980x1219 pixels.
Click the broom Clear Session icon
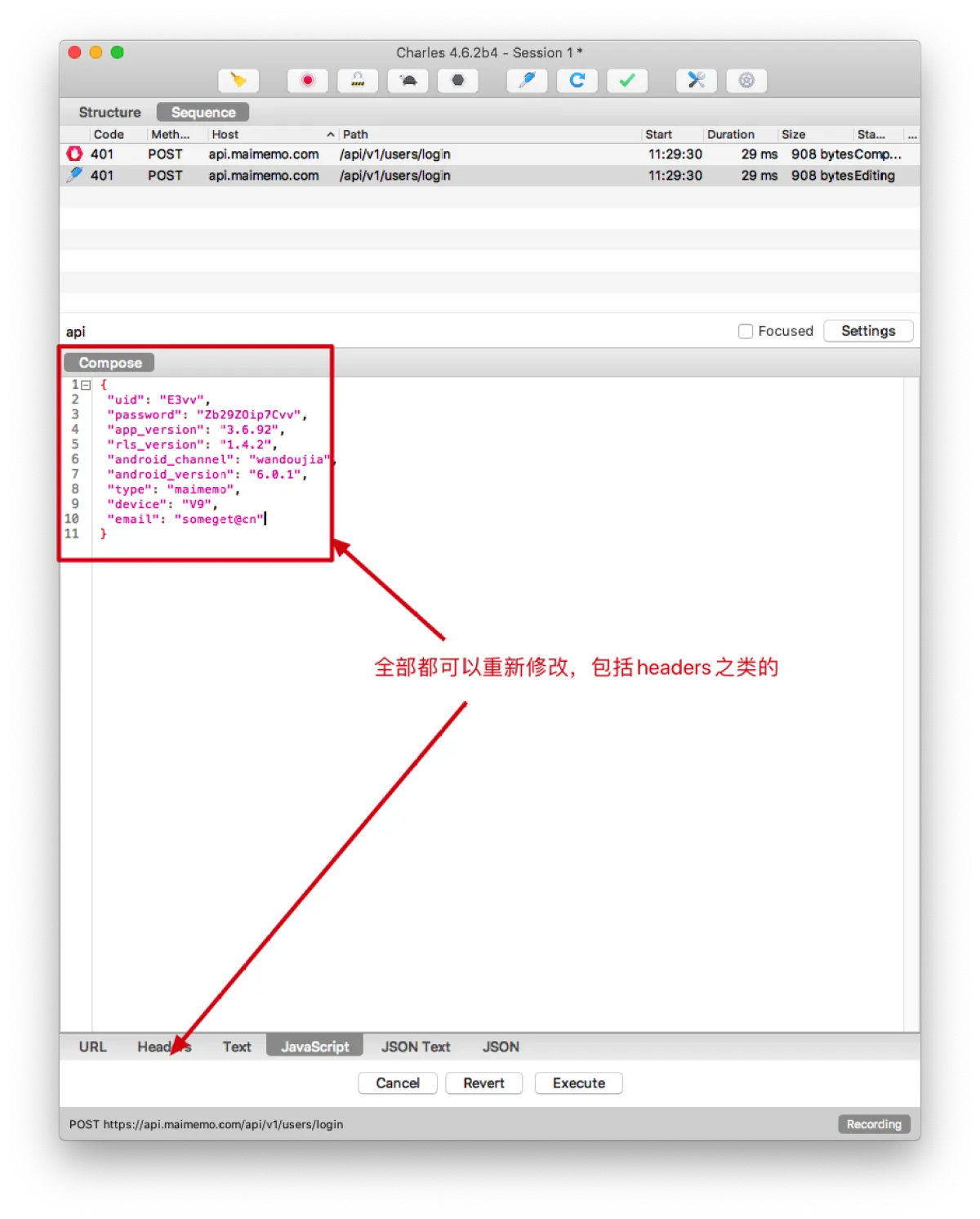(238, 81)
